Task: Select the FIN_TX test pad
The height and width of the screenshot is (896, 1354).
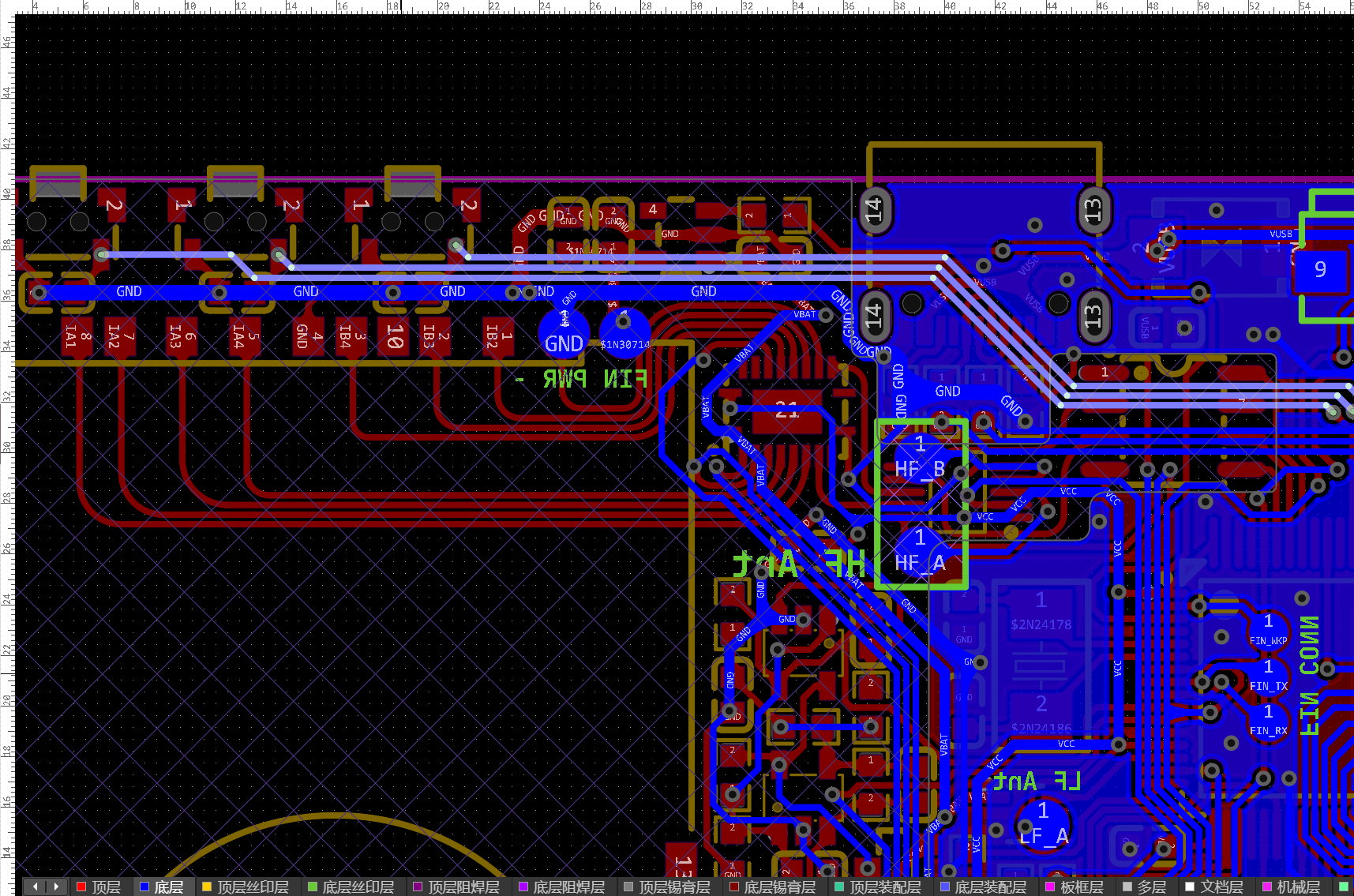Action: pyautogui.click(x=1268, y=677)
